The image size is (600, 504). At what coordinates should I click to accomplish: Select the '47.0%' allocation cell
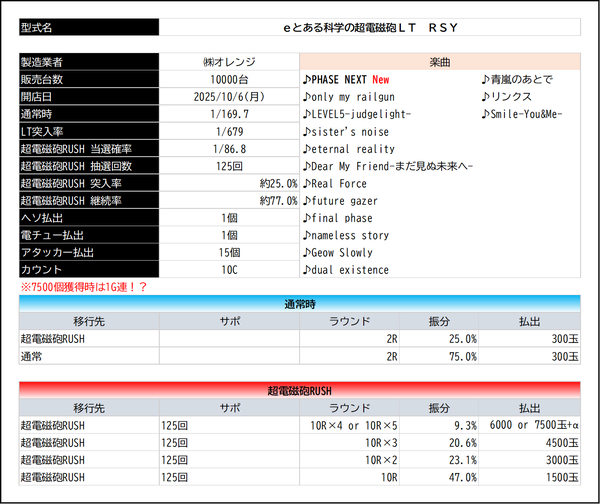click(439, 477)
